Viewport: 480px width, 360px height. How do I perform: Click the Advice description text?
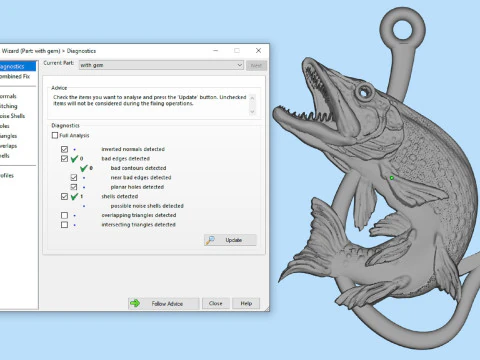tap(150, 100)
